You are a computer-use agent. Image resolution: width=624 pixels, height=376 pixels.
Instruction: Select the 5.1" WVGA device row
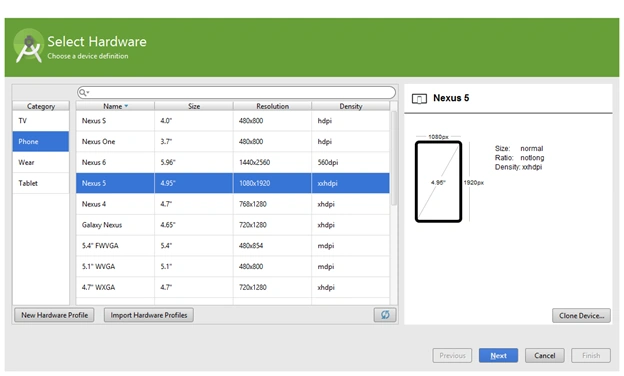233,267
